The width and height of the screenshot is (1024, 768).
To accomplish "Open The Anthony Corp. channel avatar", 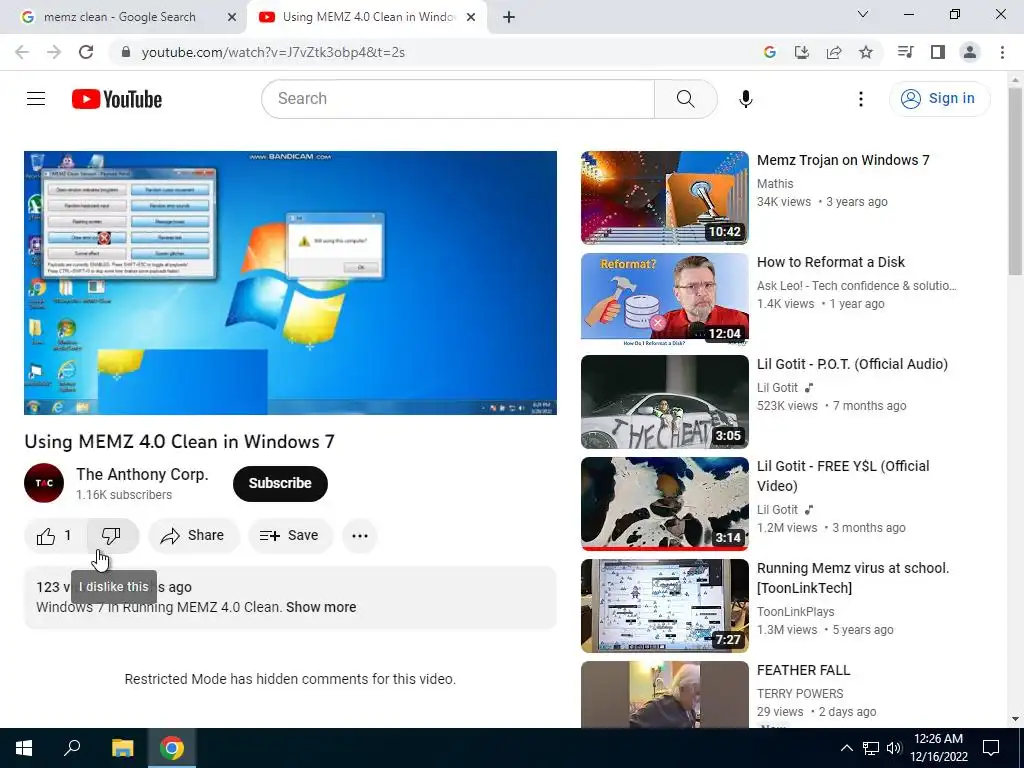I will (44, 483).
